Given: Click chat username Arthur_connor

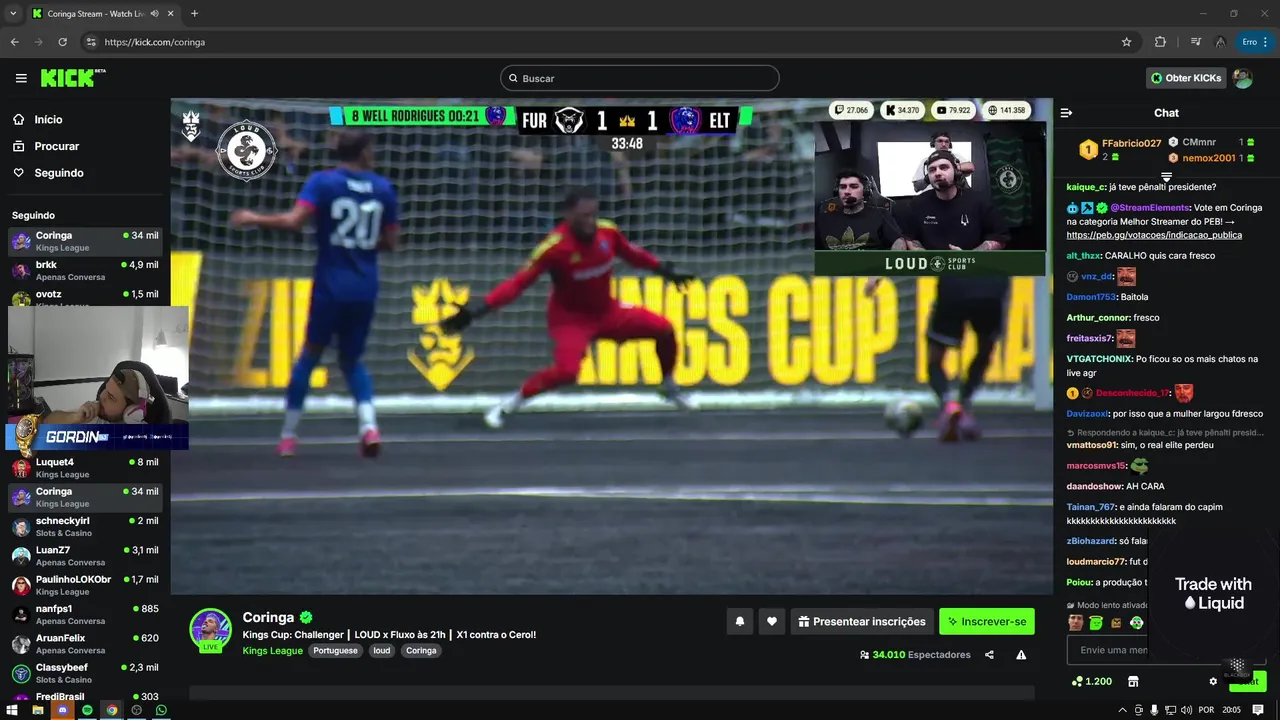Looking at the screenshot, I should [x=1097, y=318].
